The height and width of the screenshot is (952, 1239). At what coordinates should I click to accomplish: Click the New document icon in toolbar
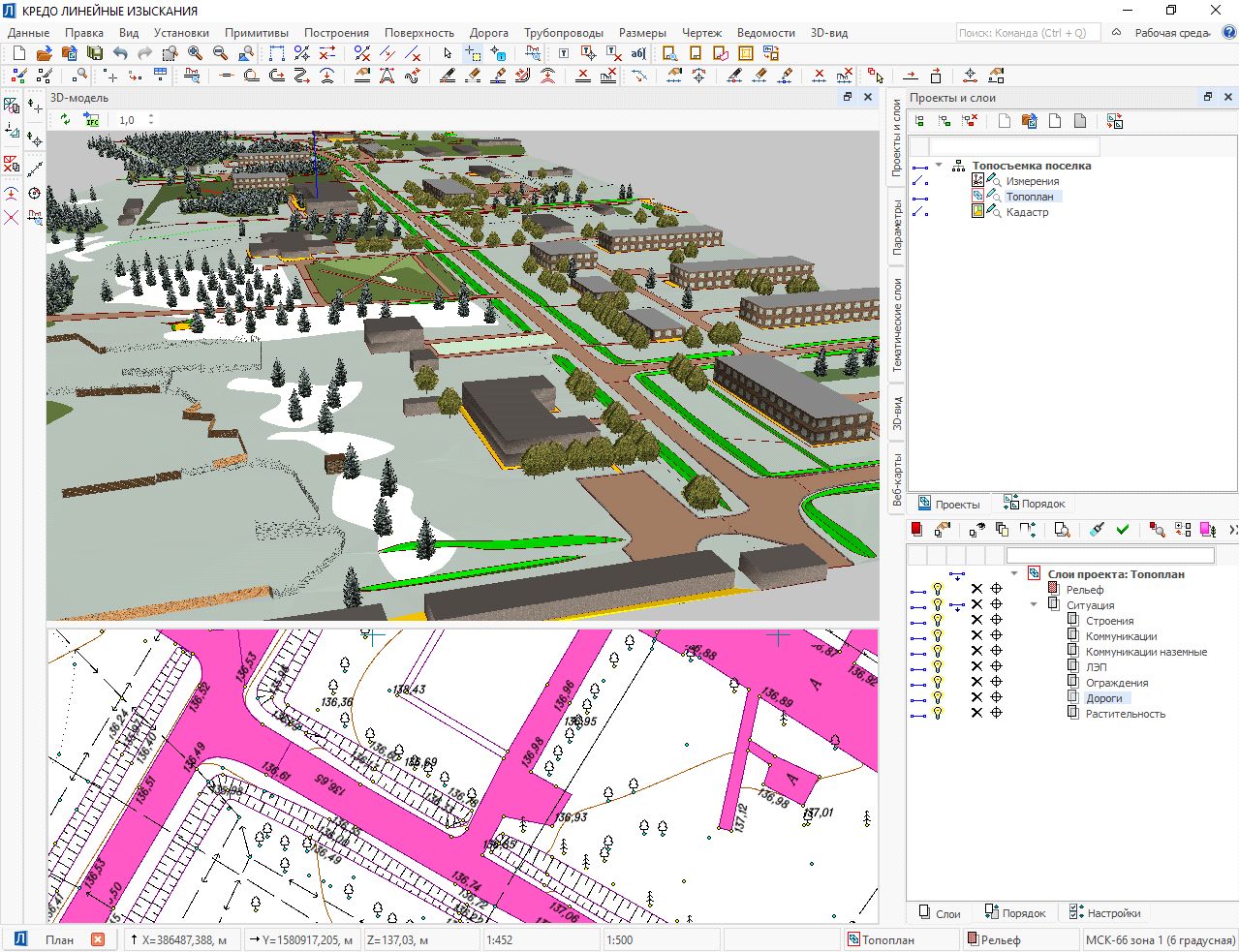coord(19,53)
